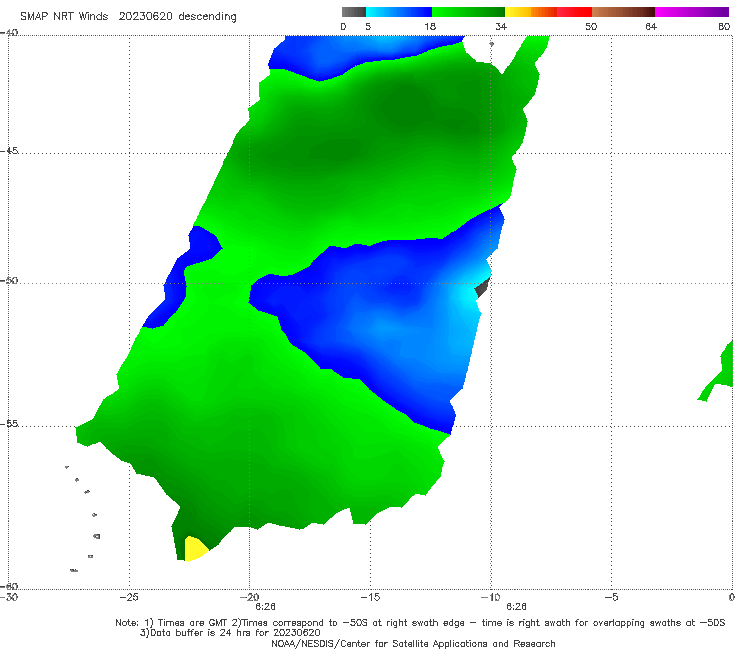
Task: Click the colorbar value label '50'
Action: point(591,26)
